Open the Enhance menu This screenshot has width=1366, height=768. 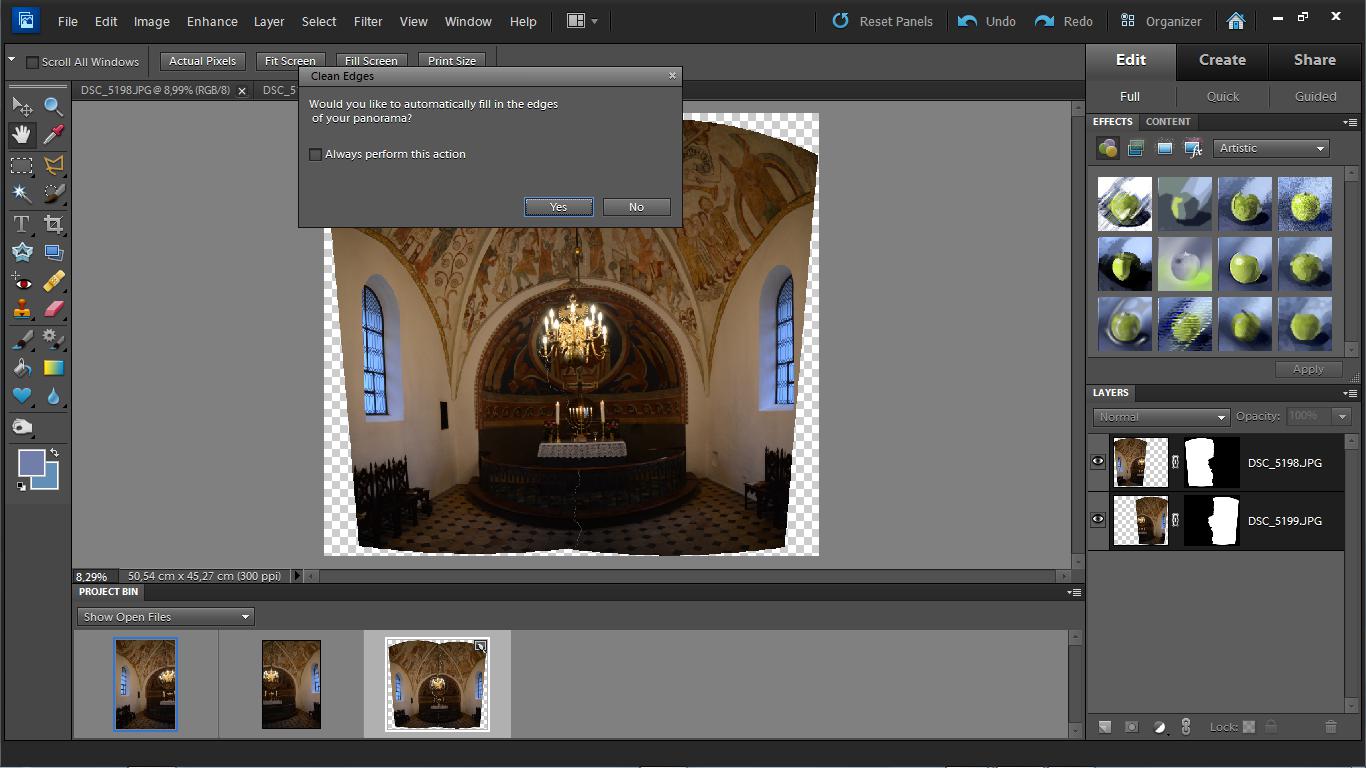pos(212,21)
